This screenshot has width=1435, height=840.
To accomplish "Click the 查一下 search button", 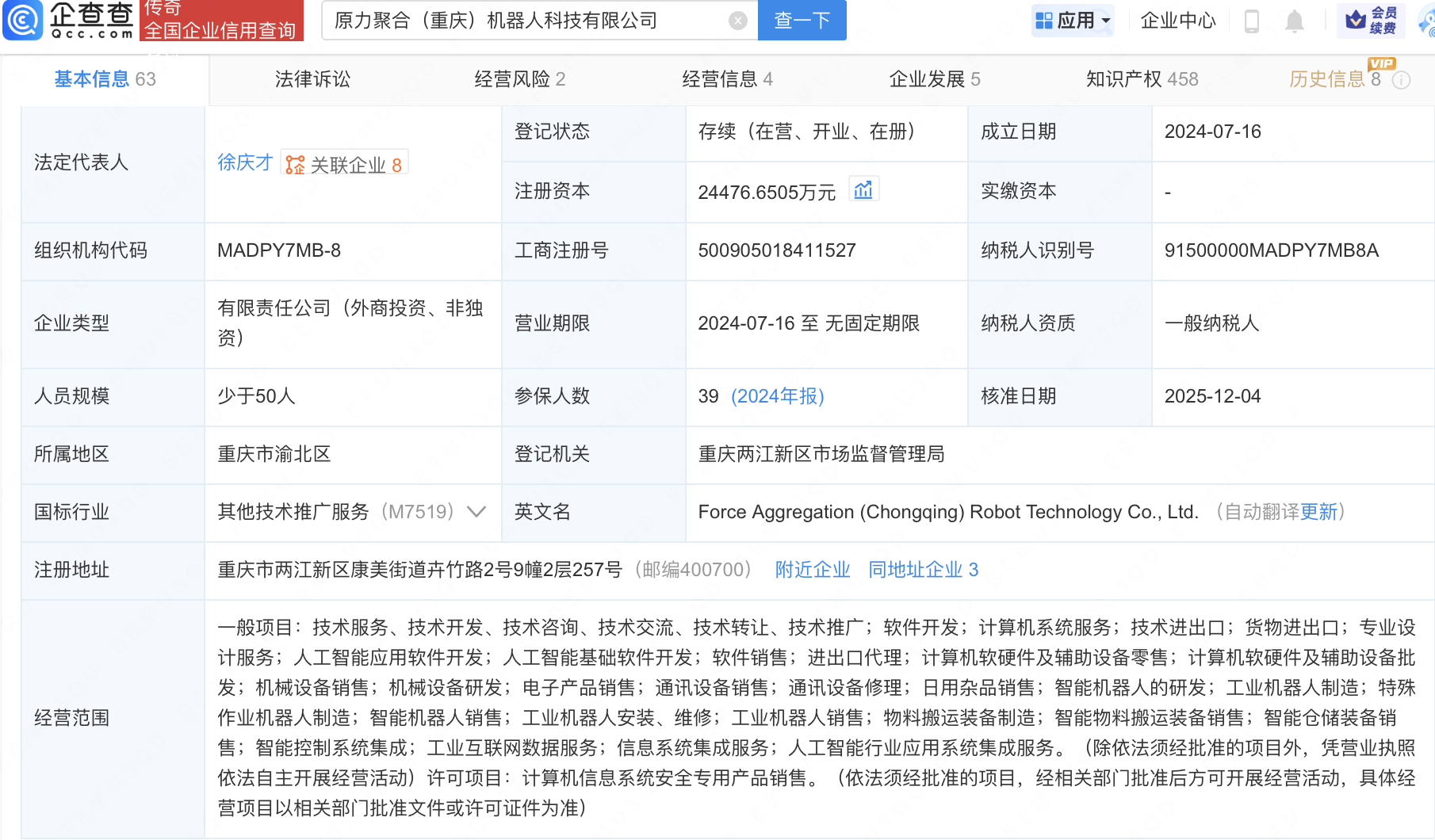I will [x=802, y=21].
